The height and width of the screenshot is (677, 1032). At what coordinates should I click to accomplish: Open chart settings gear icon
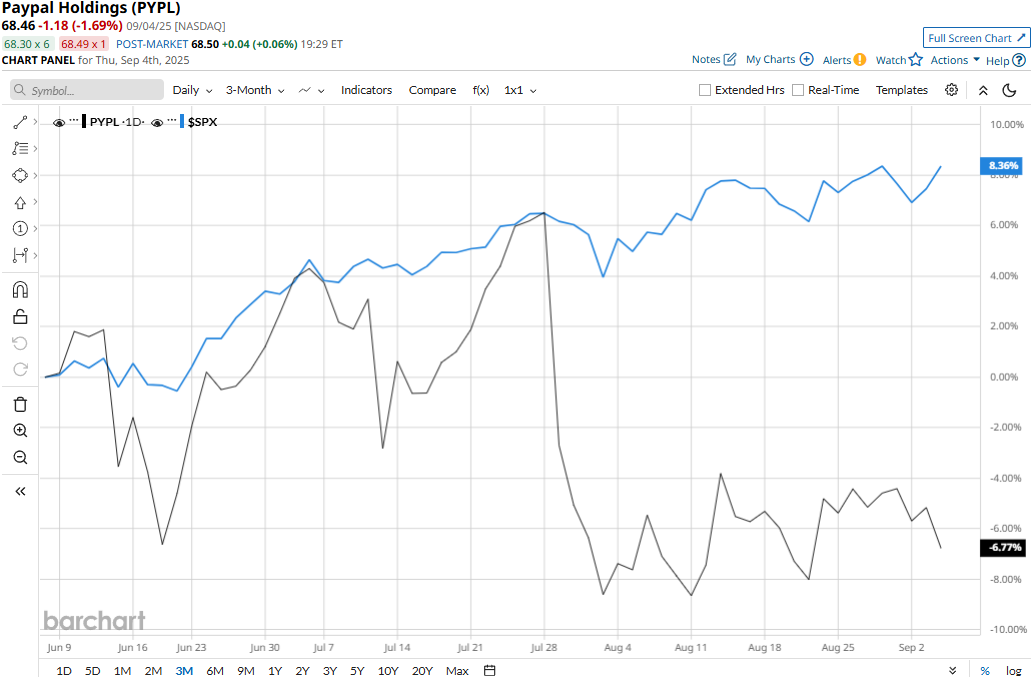coord(951,90)
